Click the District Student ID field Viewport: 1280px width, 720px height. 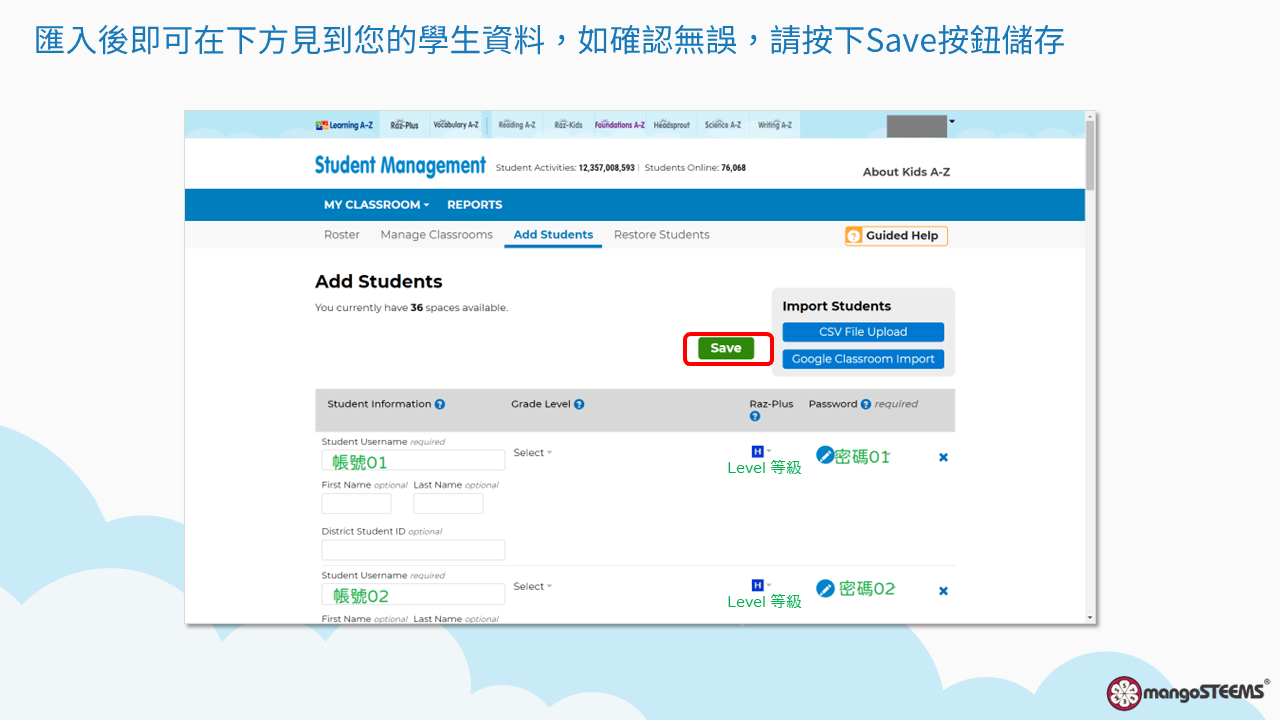413,550
